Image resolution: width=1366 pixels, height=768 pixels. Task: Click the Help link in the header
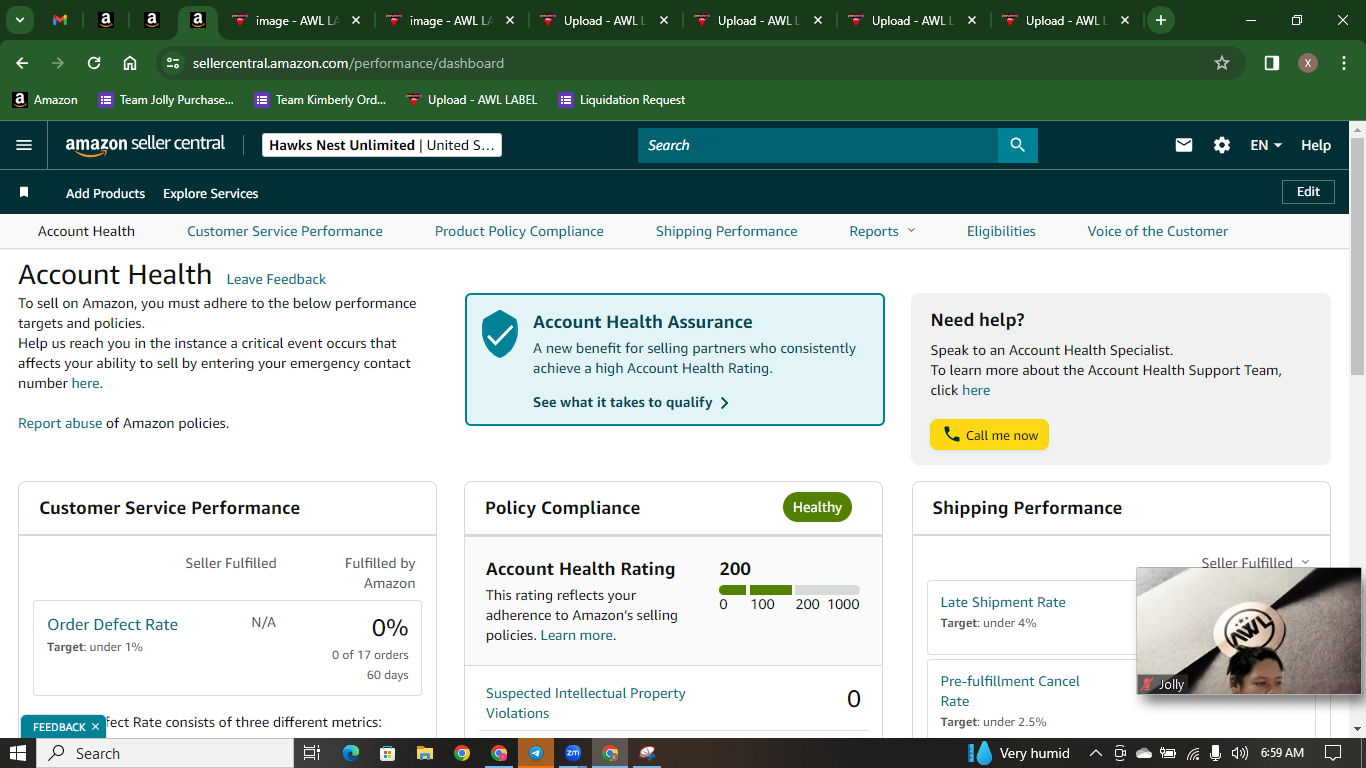point(1316,145)
